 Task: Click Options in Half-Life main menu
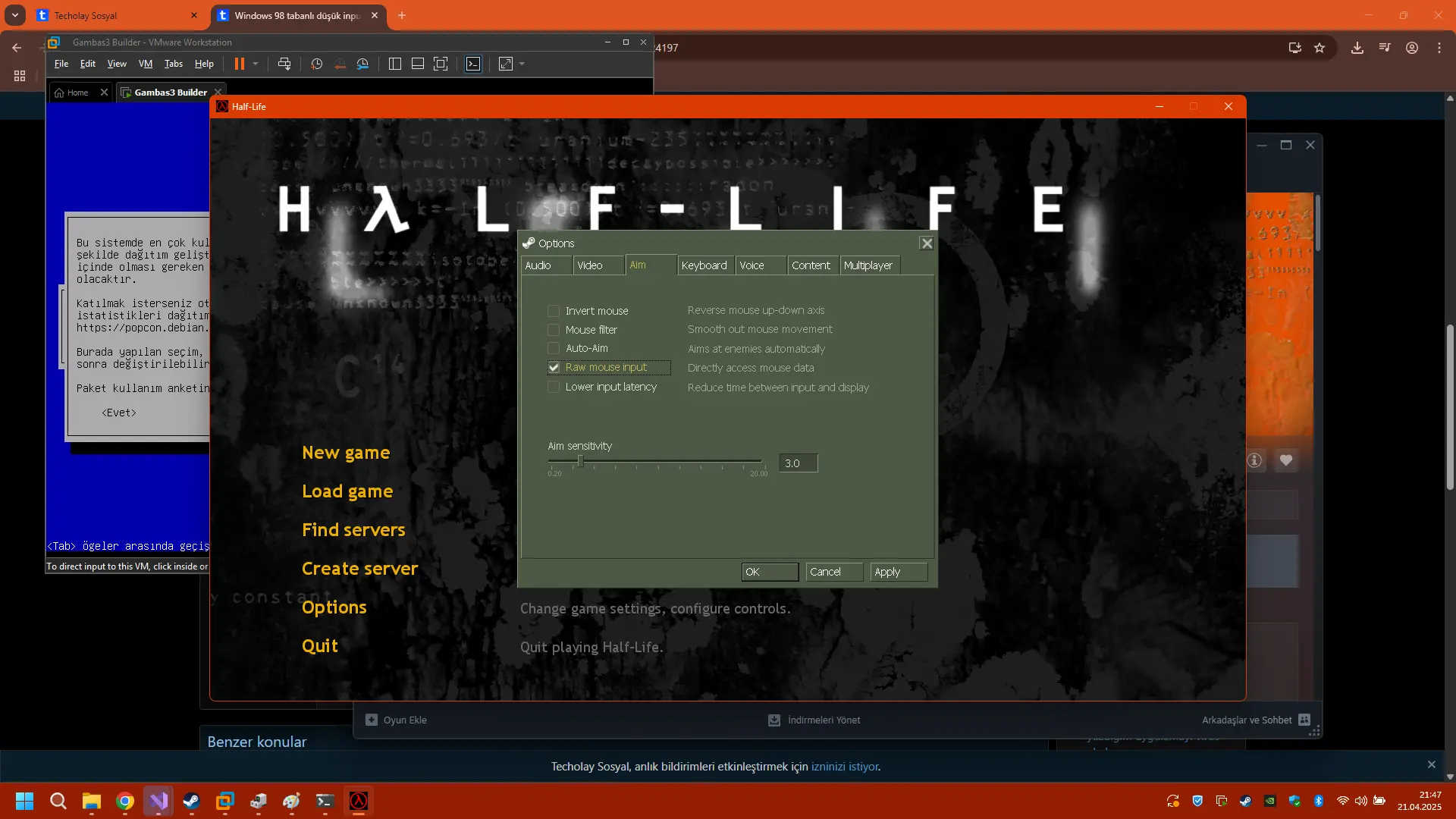tap(334, 607)
